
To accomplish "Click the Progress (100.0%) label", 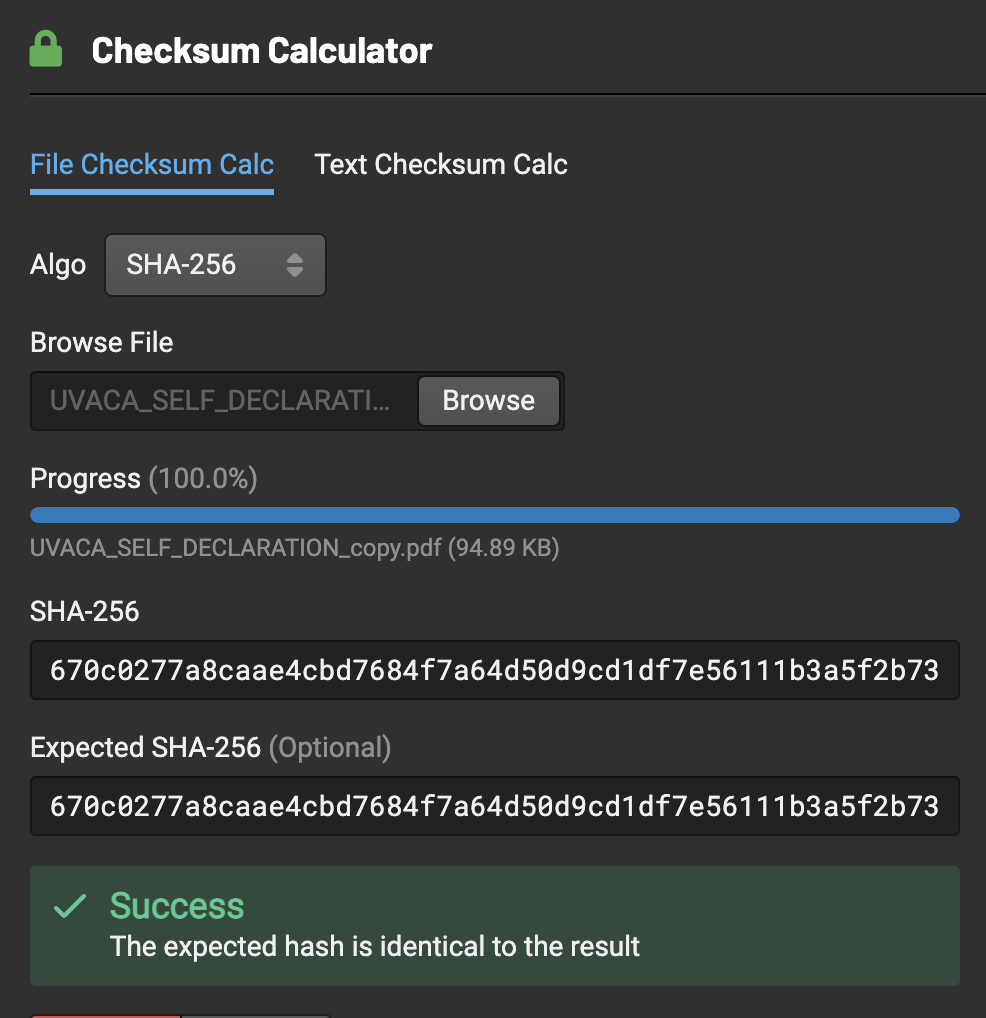I will [144, 479].
